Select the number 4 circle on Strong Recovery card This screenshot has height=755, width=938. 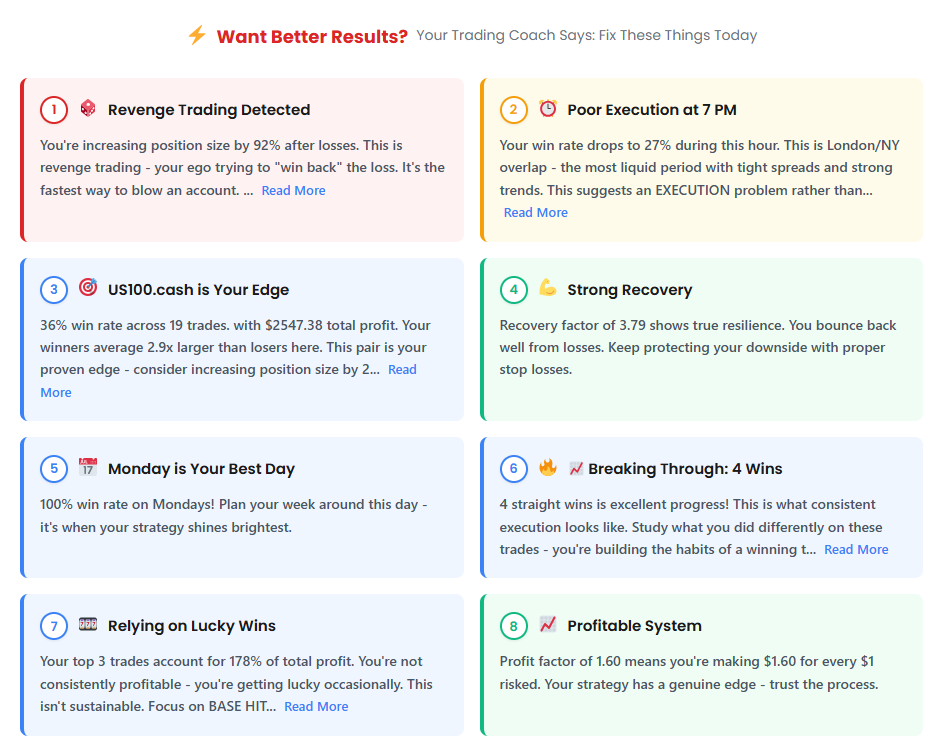click(513, 289)
